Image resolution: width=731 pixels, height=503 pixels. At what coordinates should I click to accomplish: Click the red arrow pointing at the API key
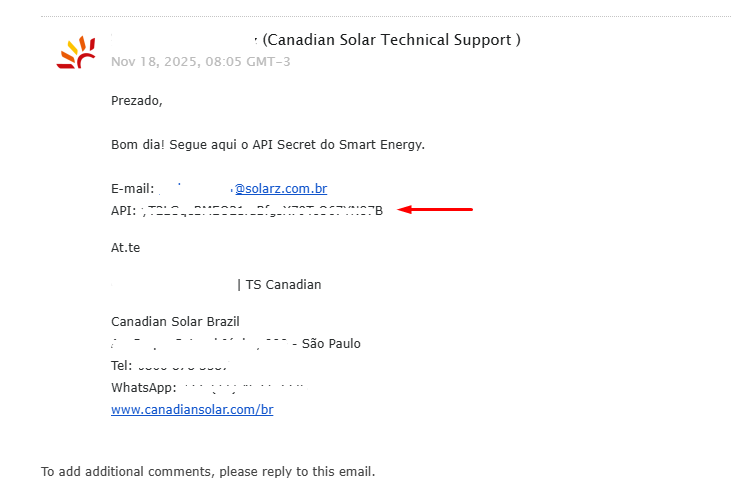point(435,210)
